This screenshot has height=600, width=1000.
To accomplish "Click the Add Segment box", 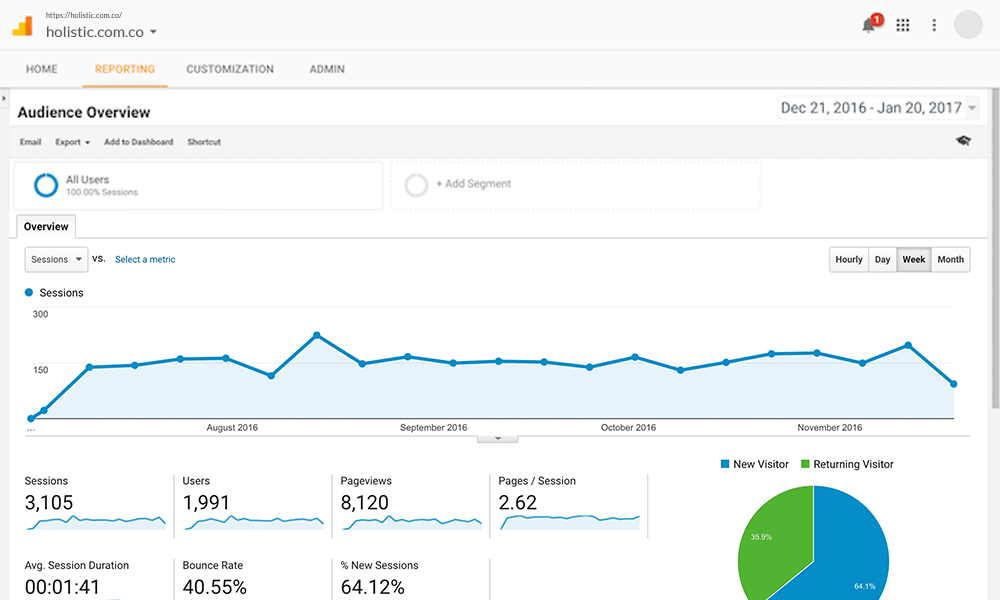I will coord(575,185).
